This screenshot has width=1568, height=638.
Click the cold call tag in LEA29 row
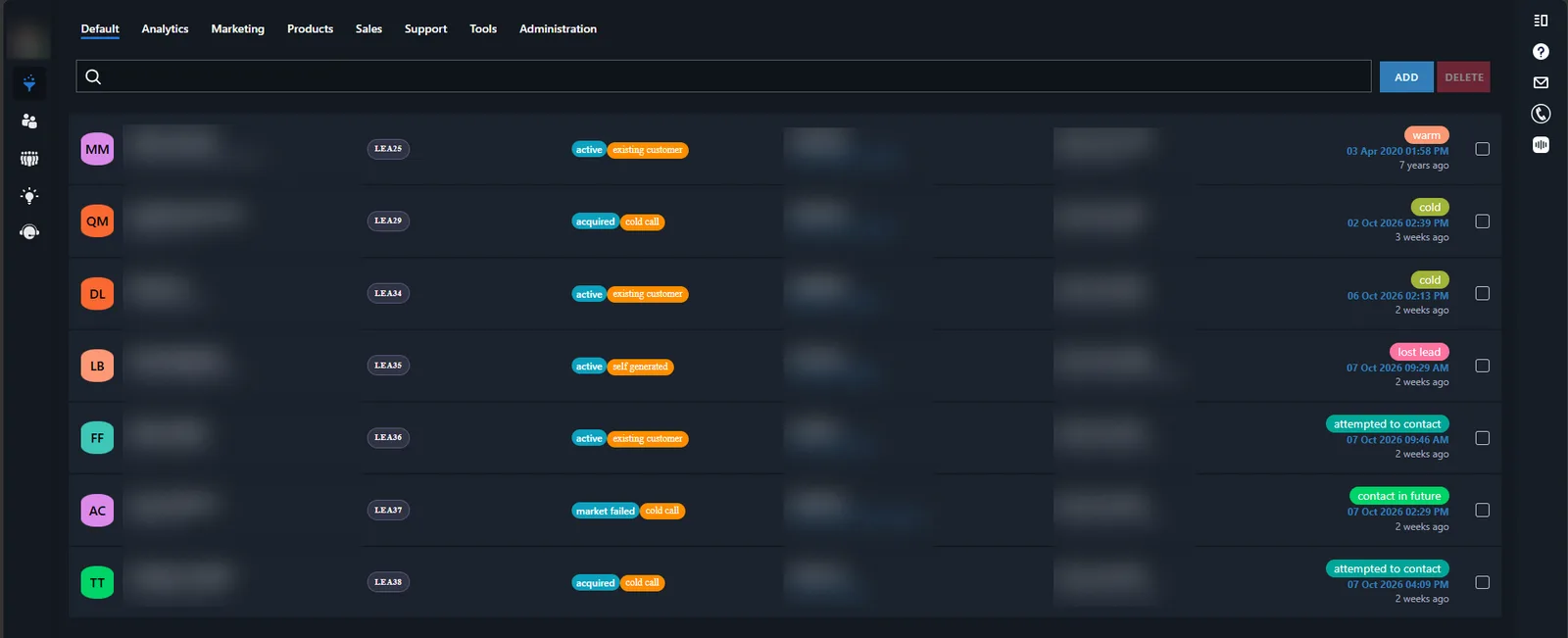(x=642, y=222)
